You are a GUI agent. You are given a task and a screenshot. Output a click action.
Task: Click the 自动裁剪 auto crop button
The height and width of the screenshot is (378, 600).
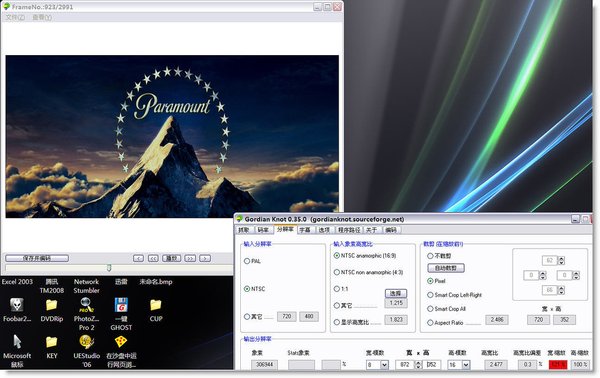click(446, 268)
